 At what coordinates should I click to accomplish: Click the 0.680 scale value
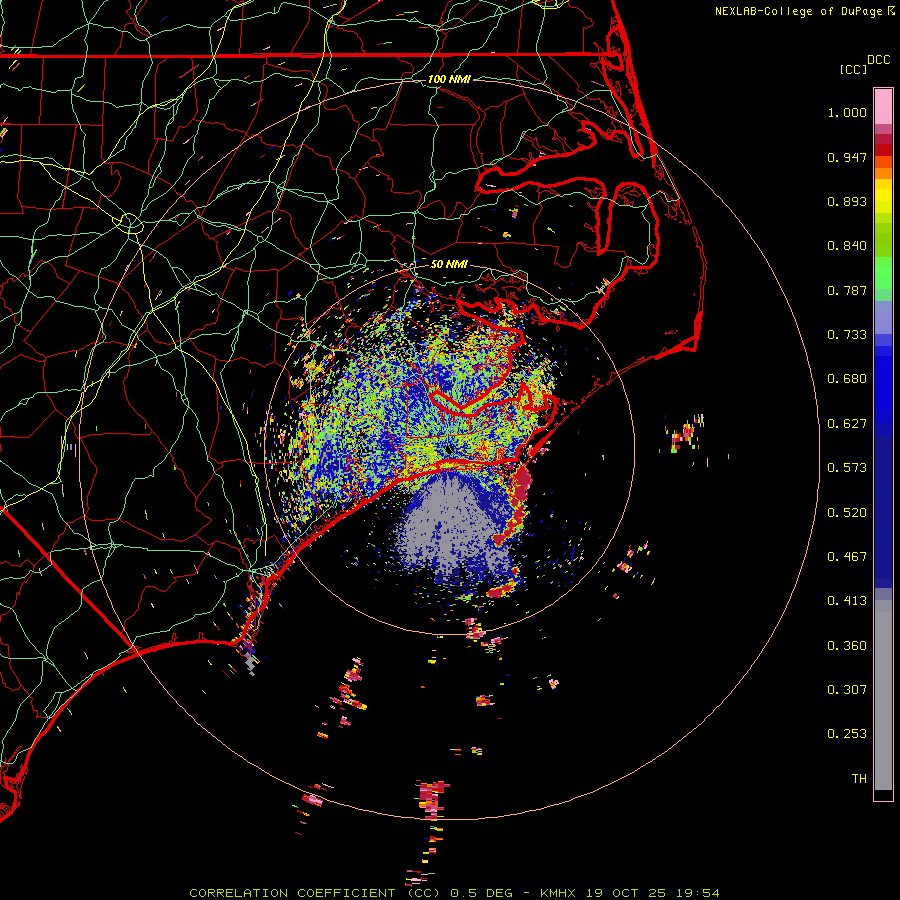(847, 379)
